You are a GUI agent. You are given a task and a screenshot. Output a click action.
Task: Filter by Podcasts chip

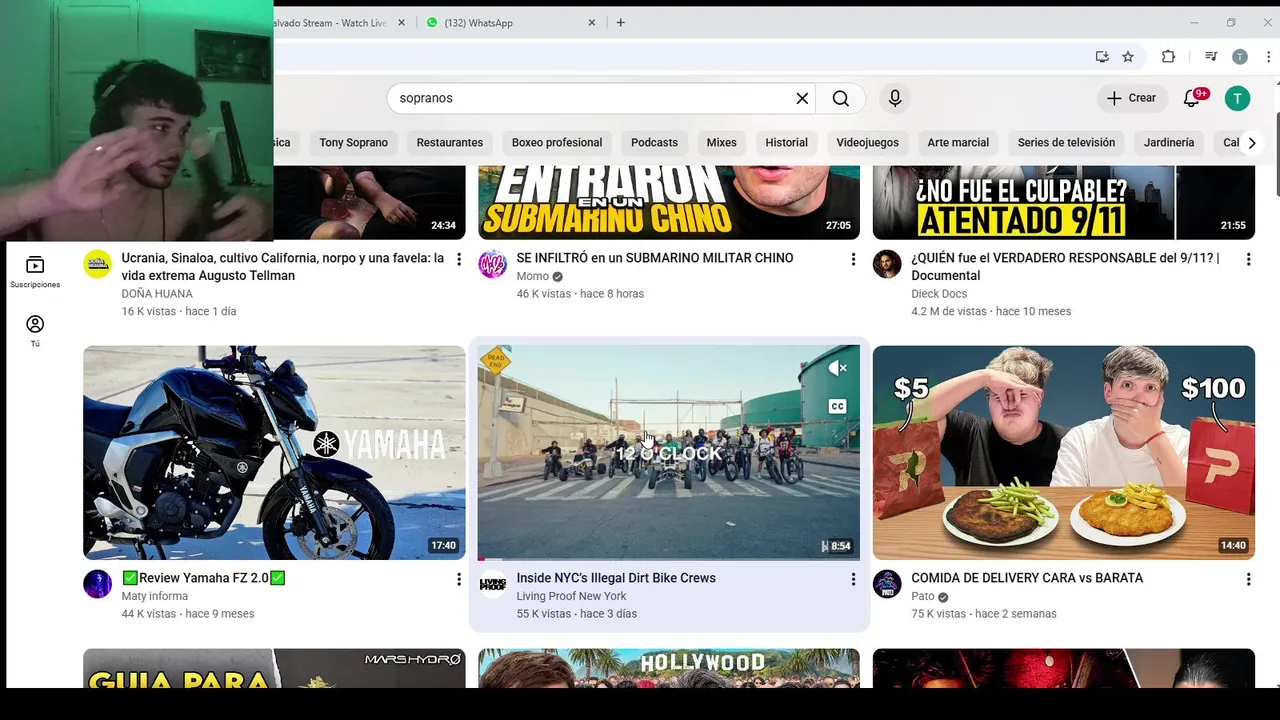[x=654, y=142]
